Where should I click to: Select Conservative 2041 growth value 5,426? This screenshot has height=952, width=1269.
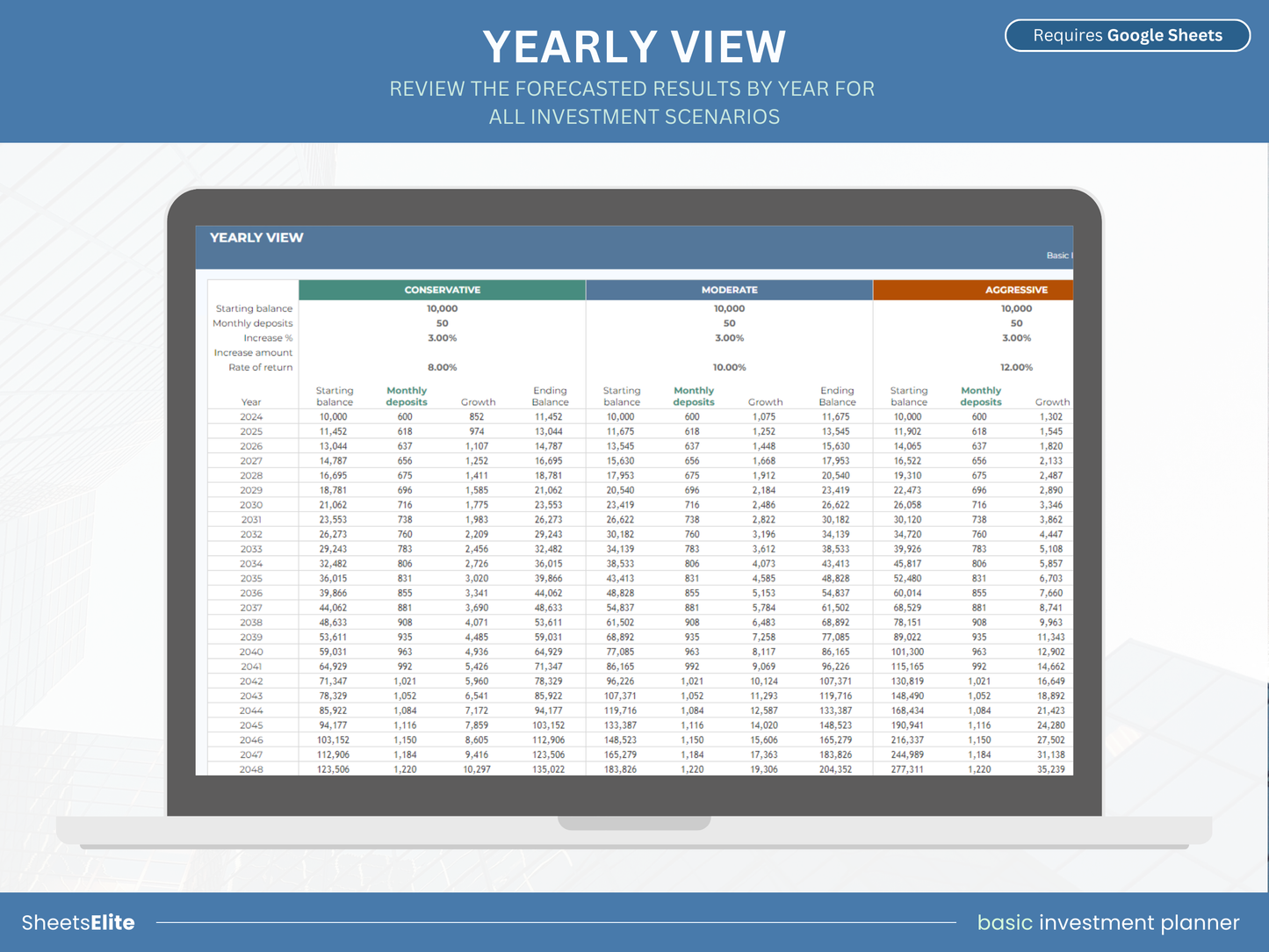click(x=476, y=667)
